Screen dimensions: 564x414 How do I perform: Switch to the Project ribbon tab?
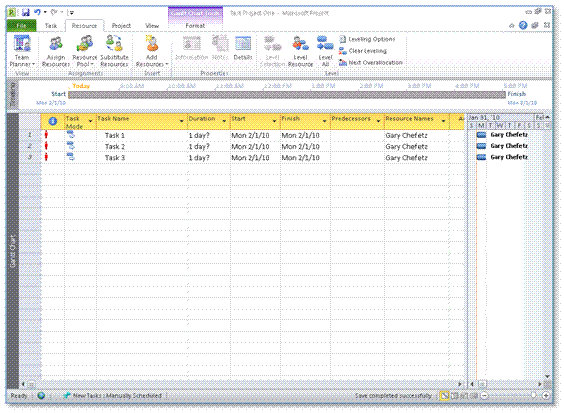coord(121,26)
